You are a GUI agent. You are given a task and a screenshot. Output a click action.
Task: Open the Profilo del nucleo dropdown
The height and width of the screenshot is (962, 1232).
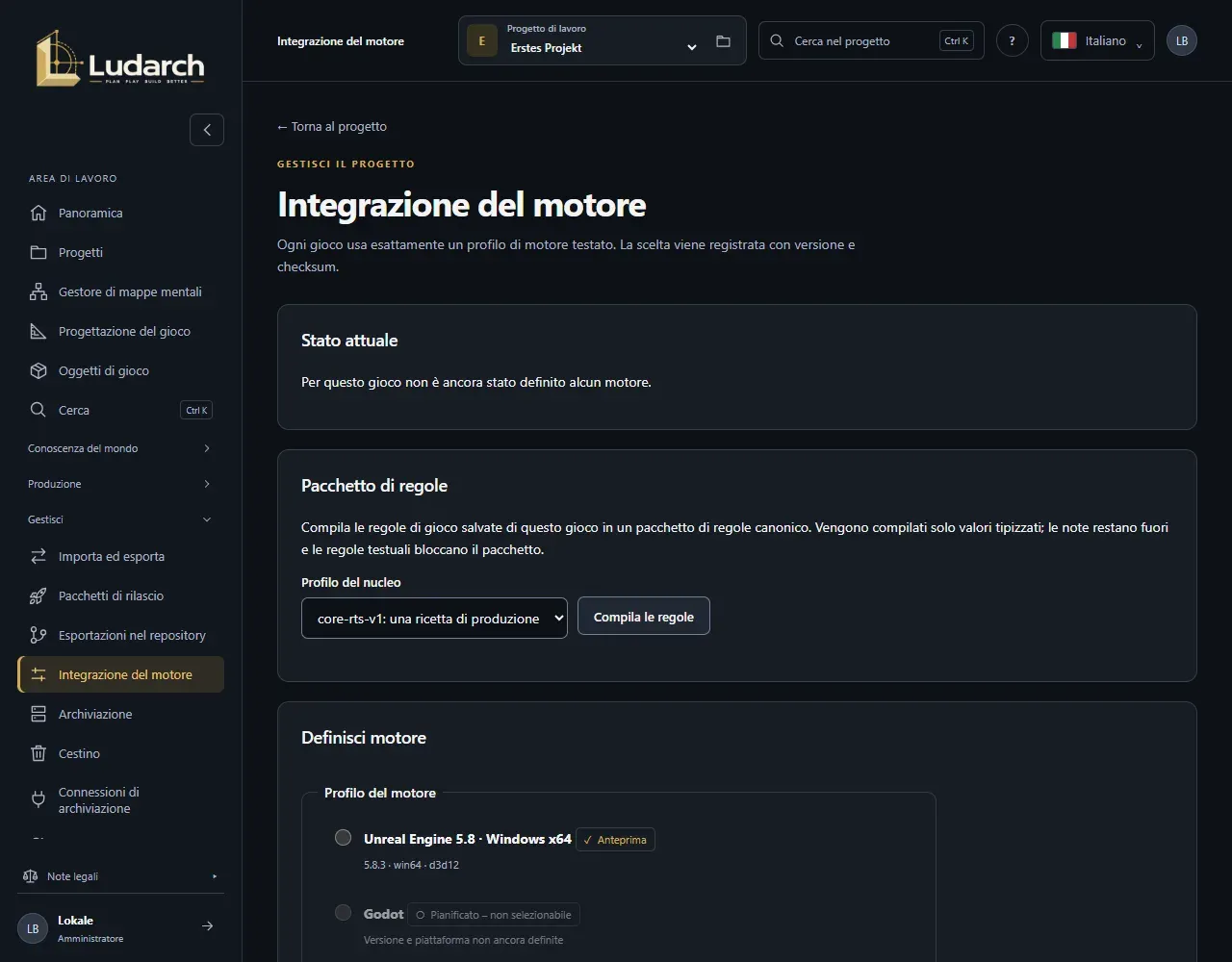point(434,618)
